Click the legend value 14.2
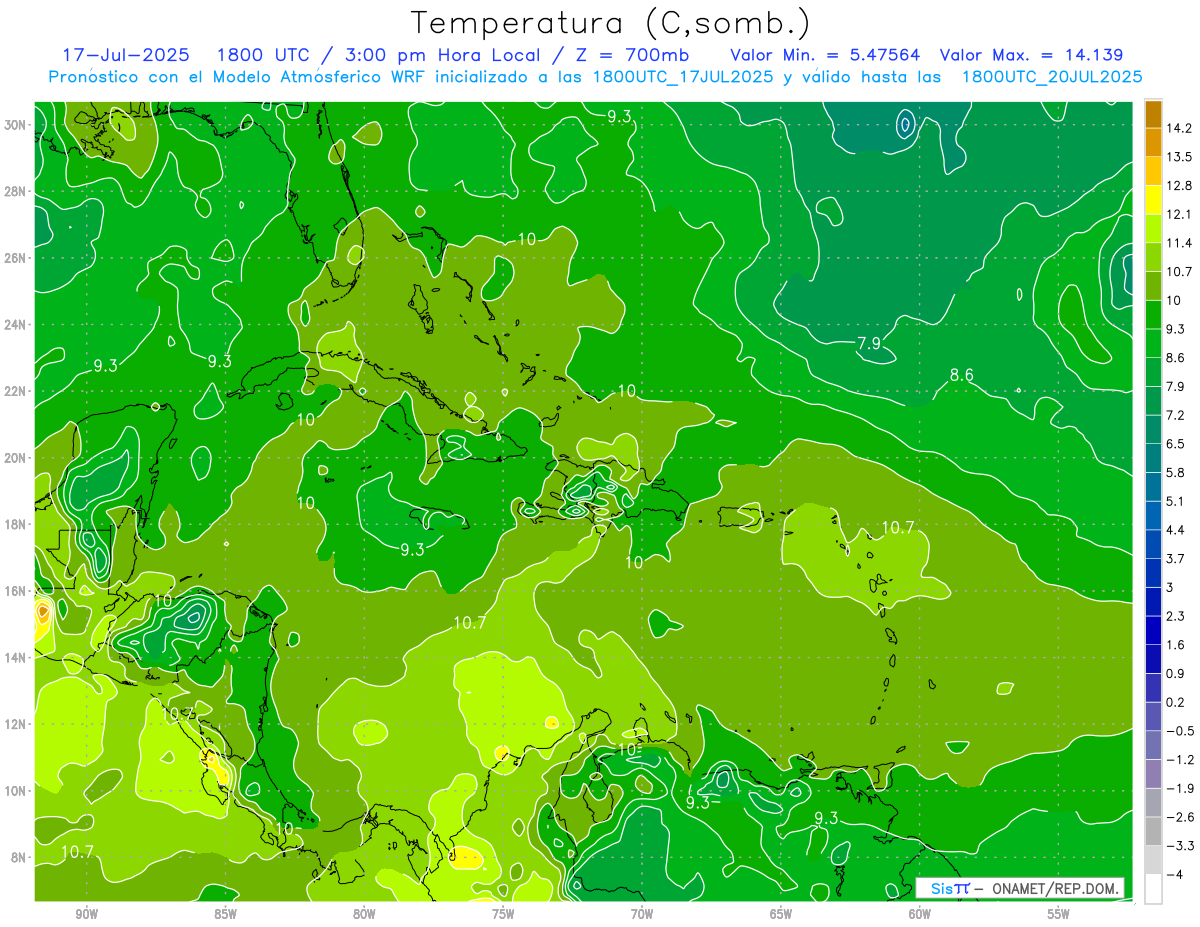 pyautogui.click(x=1179, y=128)
